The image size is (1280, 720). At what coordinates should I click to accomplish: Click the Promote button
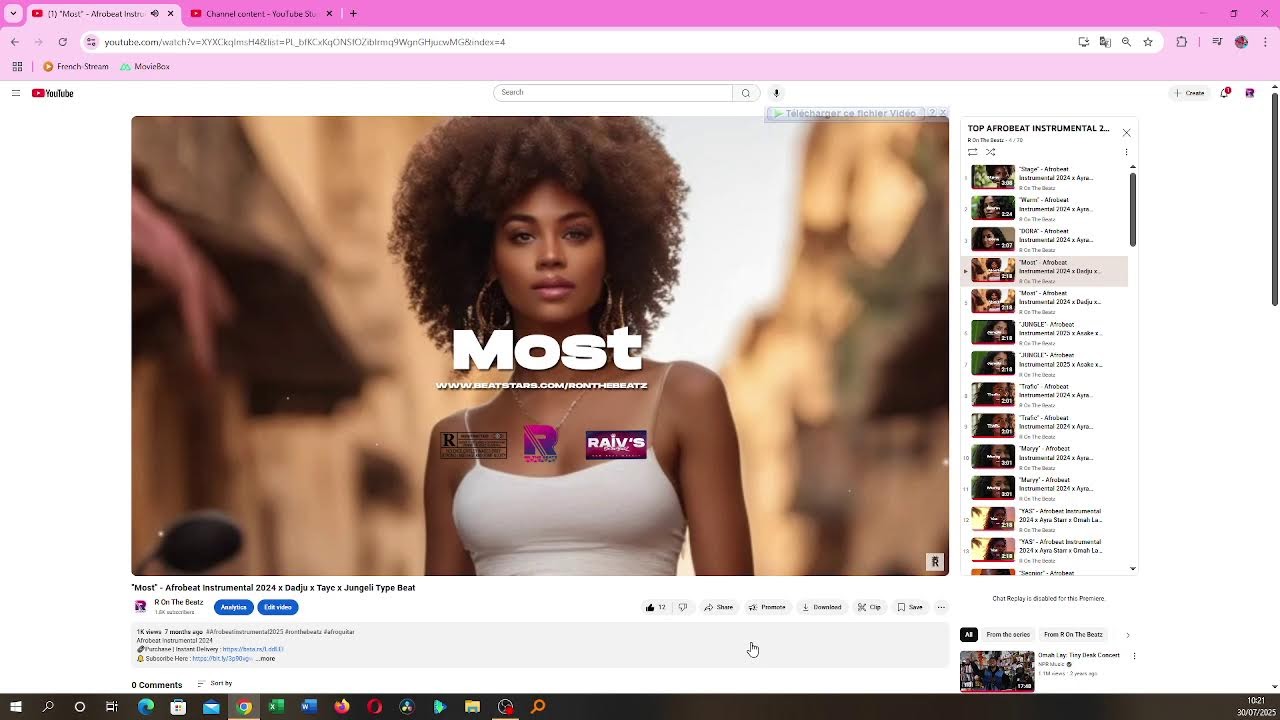point(767,607)
